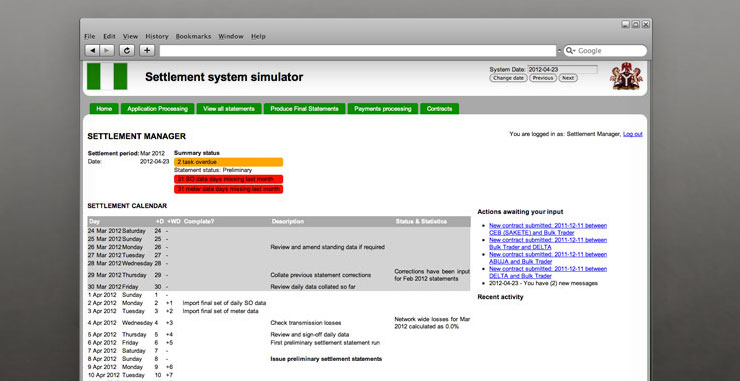740x381 pixels.
Task: Open contract link between DELTA and Bulk Trader
Action: [548, 272]
